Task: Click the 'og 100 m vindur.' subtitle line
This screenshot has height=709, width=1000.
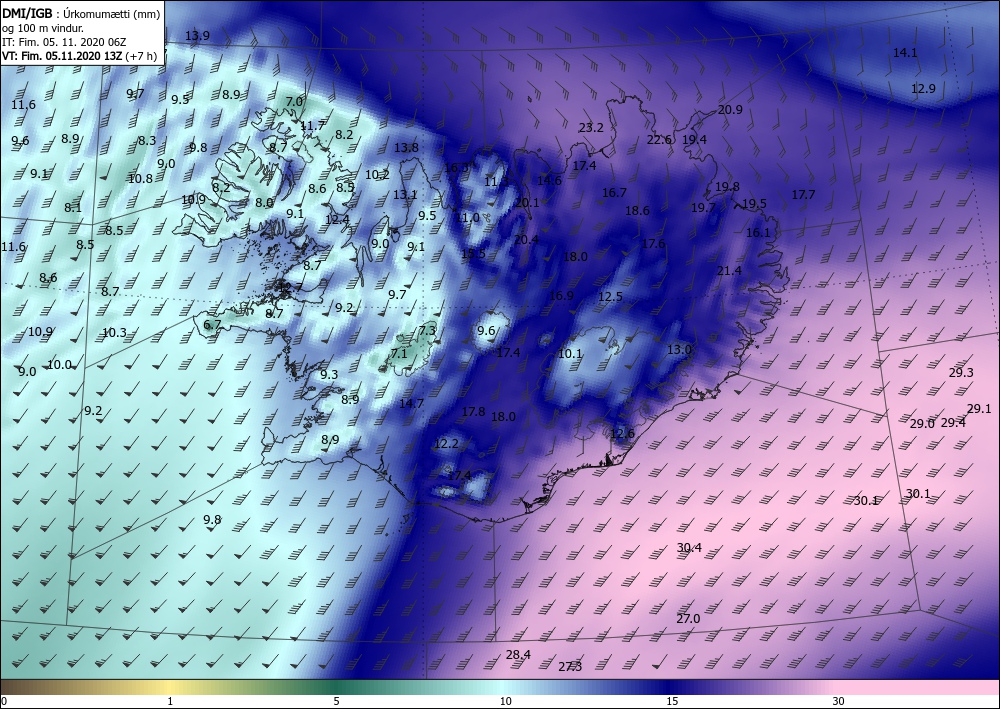Action: (43, 27)
